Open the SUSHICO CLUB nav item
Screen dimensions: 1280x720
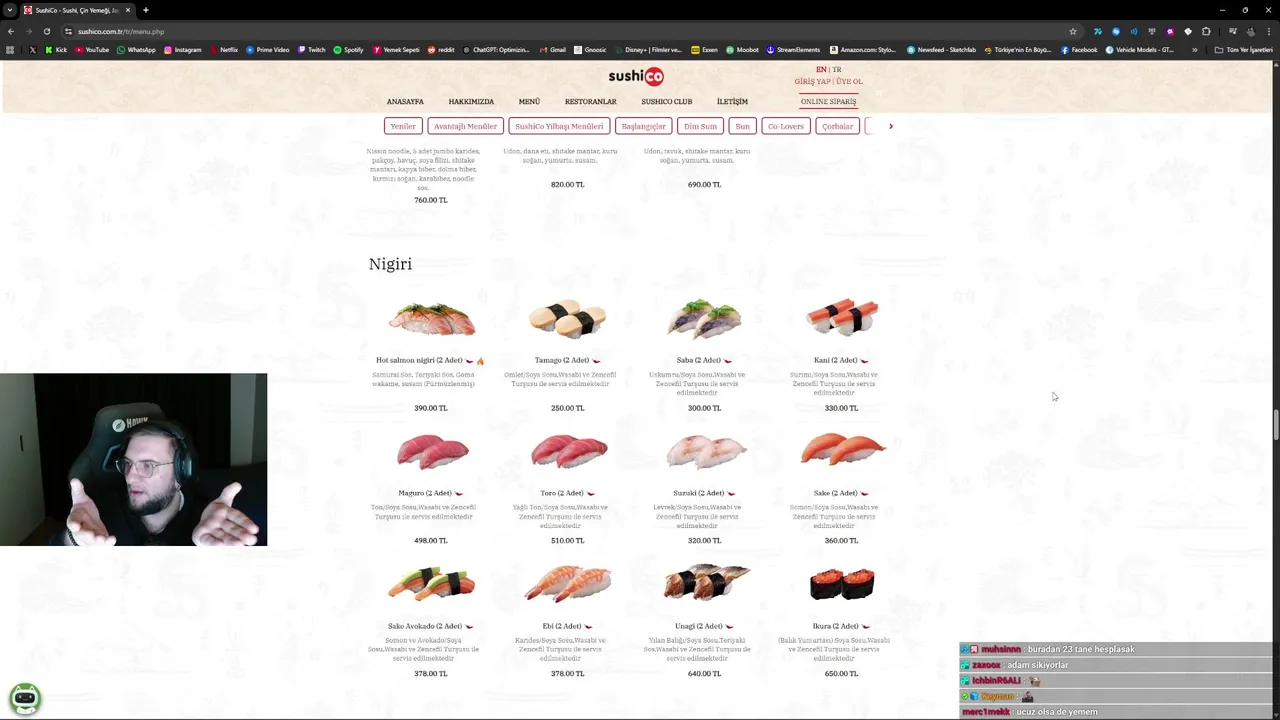pyautogui.click(x=666, y=101)
